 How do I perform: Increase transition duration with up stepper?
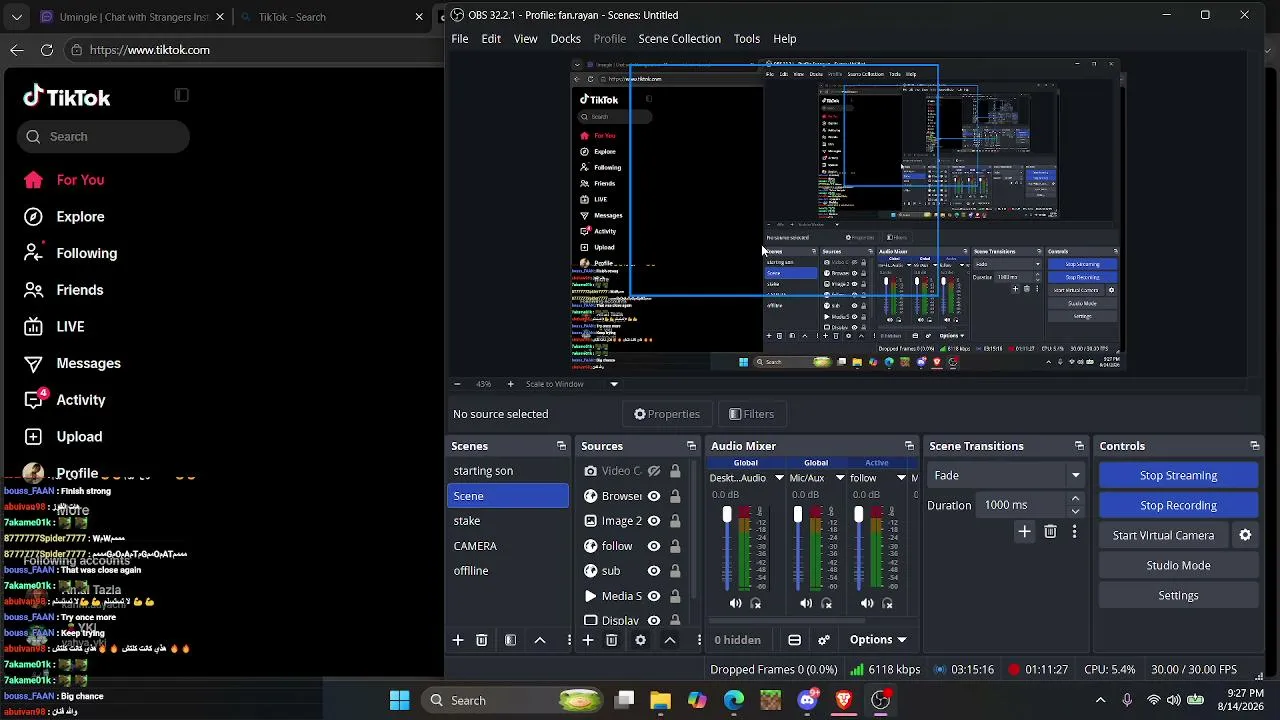pos(1075,499)
